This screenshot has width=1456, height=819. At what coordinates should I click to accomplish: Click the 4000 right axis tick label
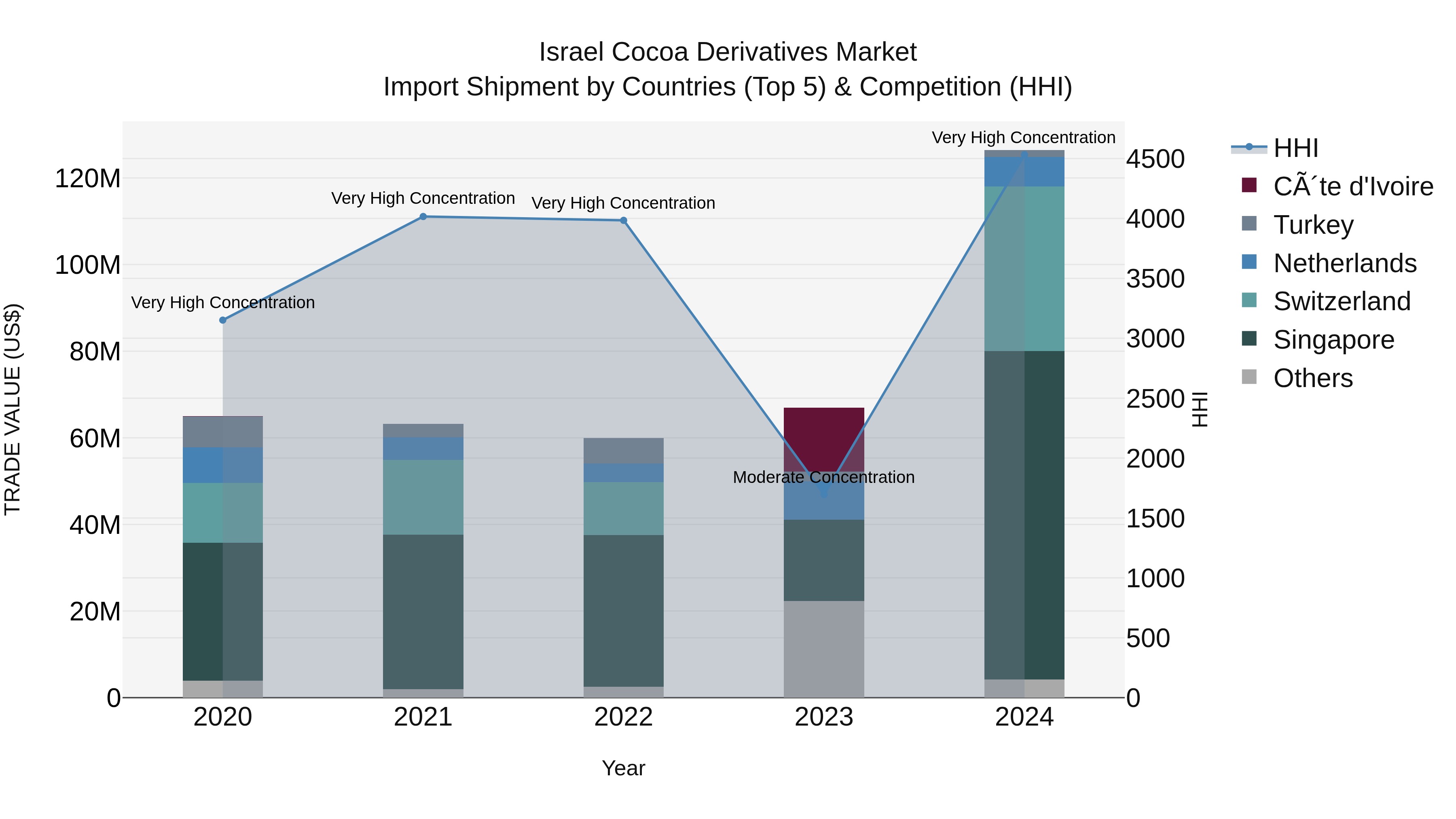(x=1155, y=219)
